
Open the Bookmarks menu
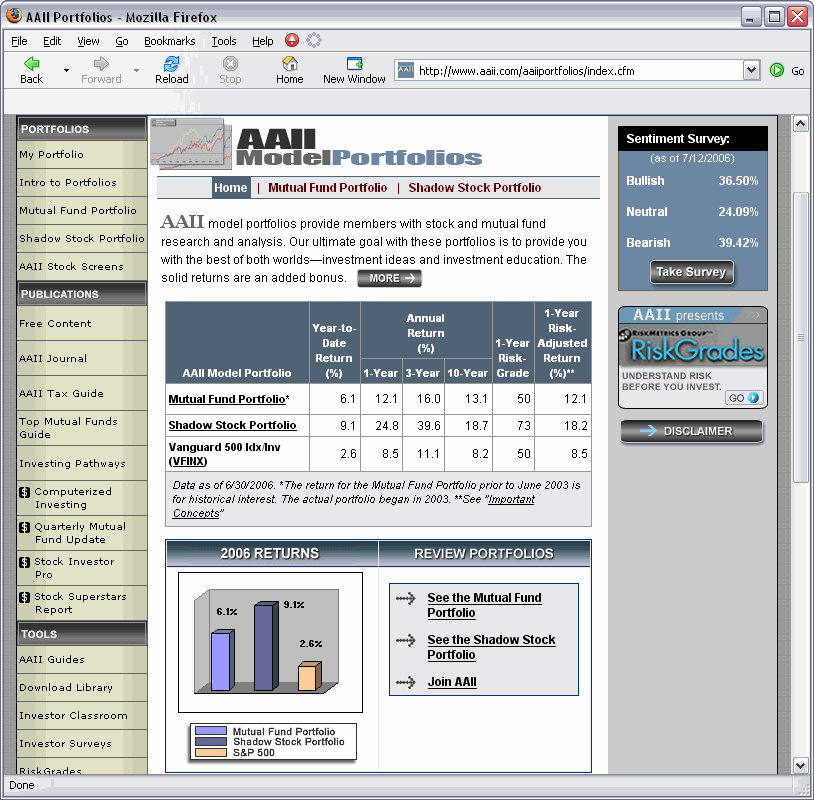(170, 41)
